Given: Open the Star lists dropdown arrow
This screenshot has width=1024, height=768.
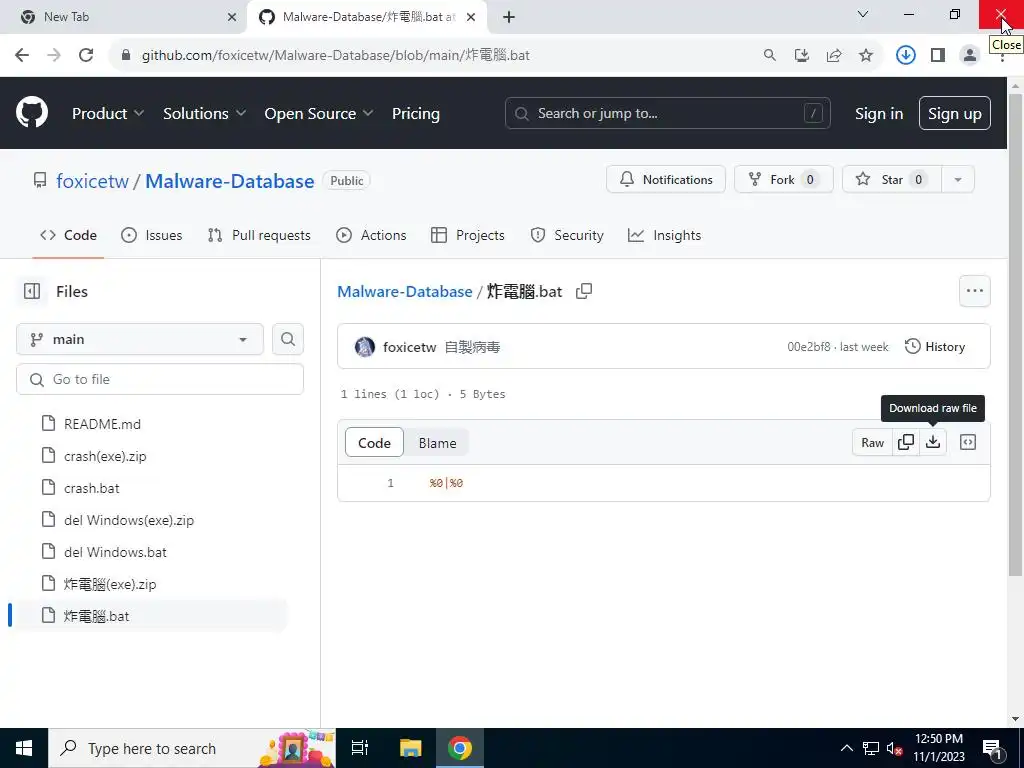Looking at the screenshot, I should coord(958,180).
